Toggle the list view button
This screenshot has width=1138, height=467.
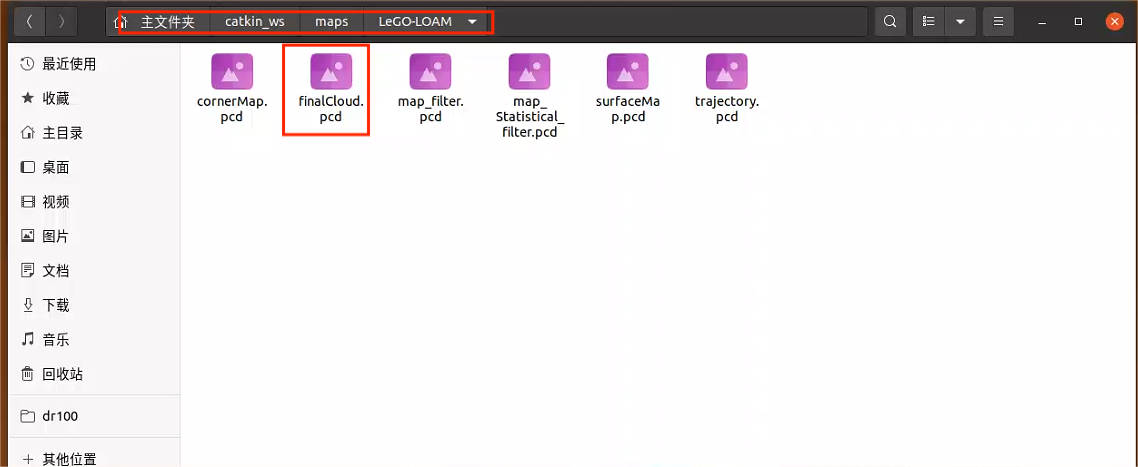pyautogui.click(x=929, y=21)
